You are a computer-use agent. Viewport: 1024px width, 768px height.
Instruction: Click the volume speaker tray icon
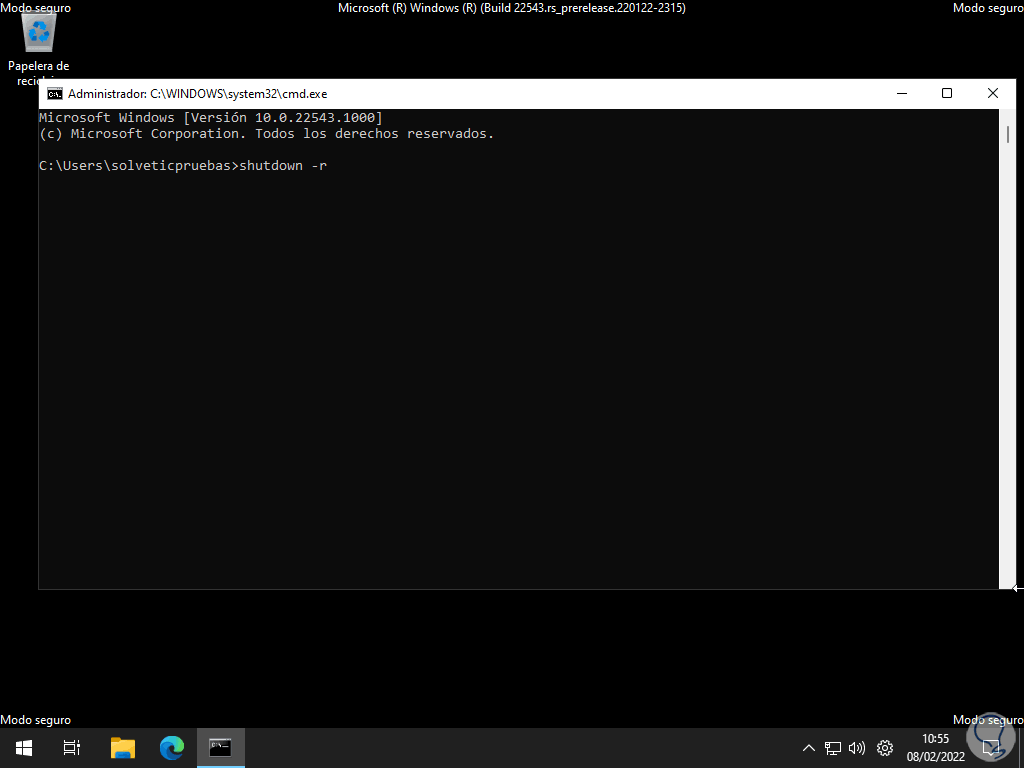pyautogui.click(x=857, y=748)
